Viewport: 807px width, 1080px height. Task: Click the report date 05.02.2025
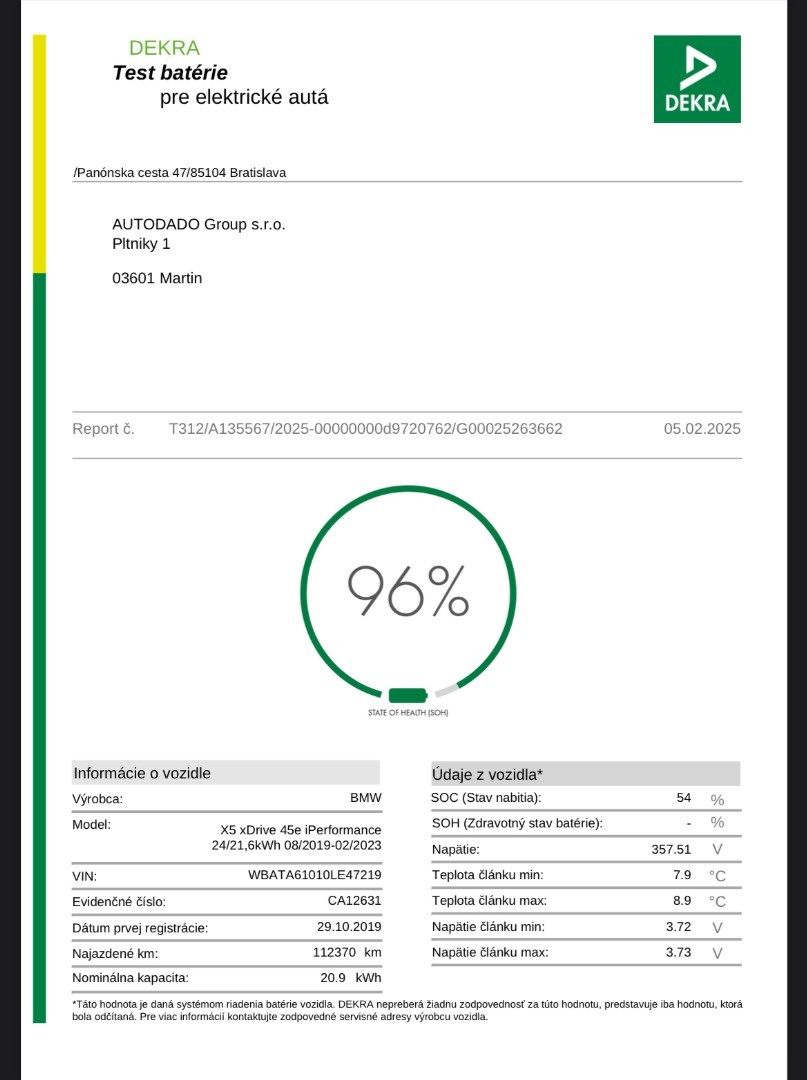tap(702, 429)
